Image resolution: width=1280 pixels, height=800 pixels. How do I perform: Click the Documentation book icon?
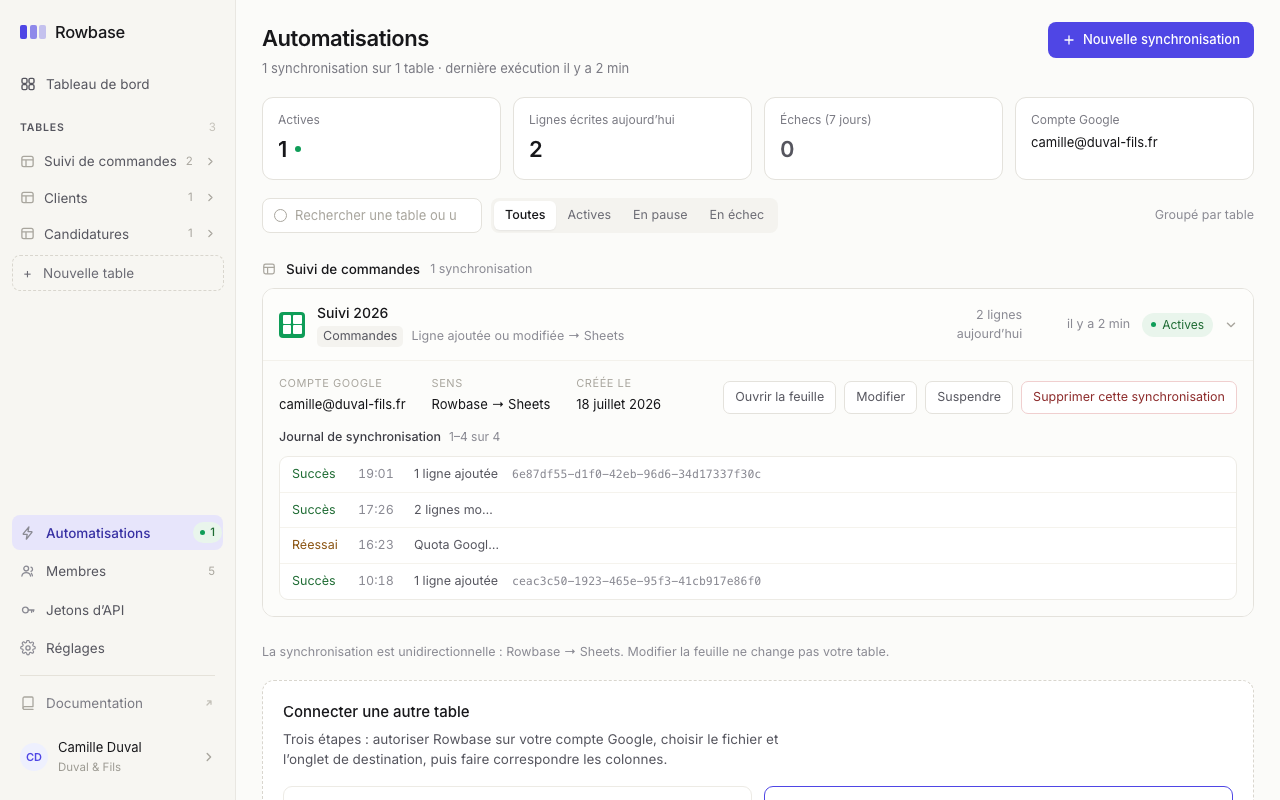28,703
